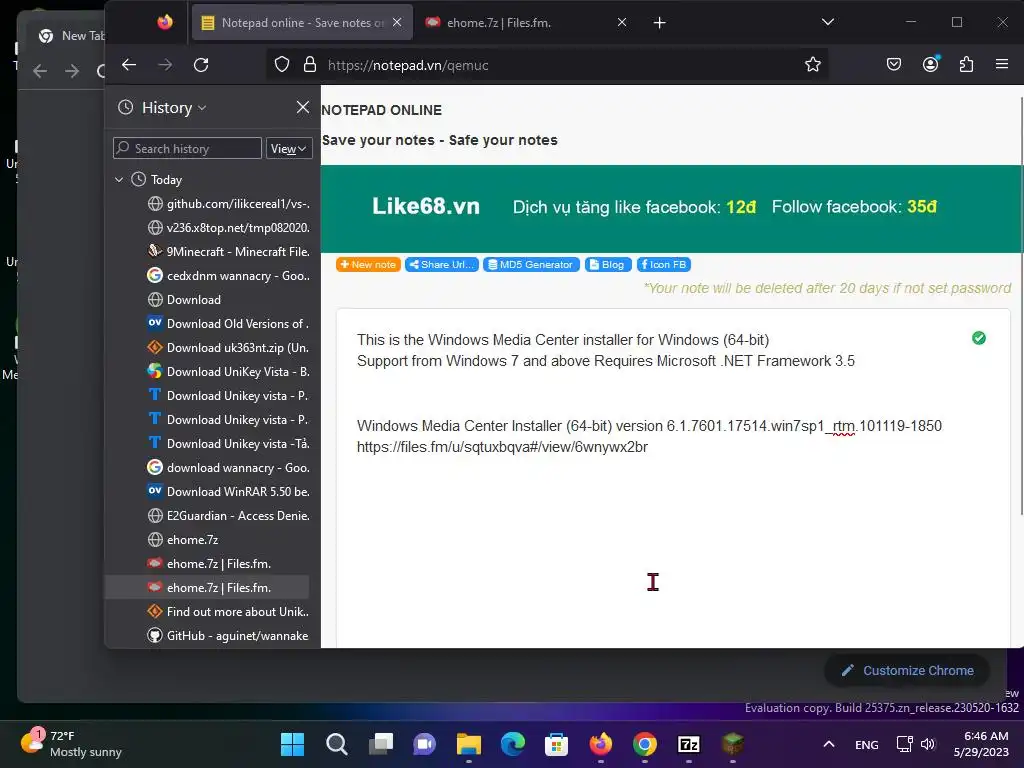Click the New note button

pos(368,264)
